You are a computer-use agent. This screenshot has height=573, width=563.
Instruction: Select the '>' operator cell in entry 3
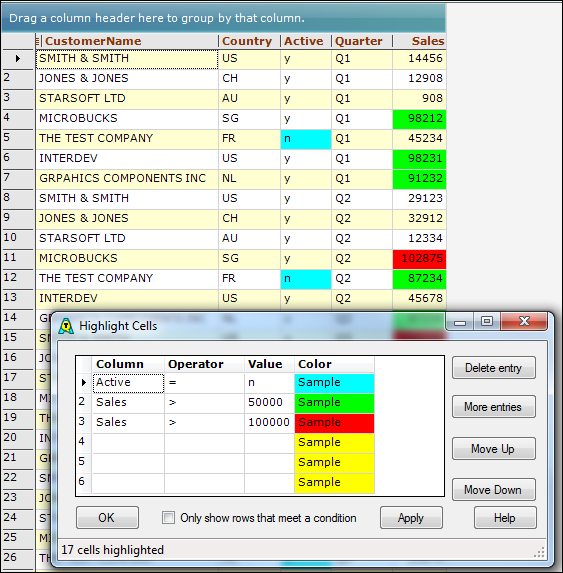click(x=205, y=423)
